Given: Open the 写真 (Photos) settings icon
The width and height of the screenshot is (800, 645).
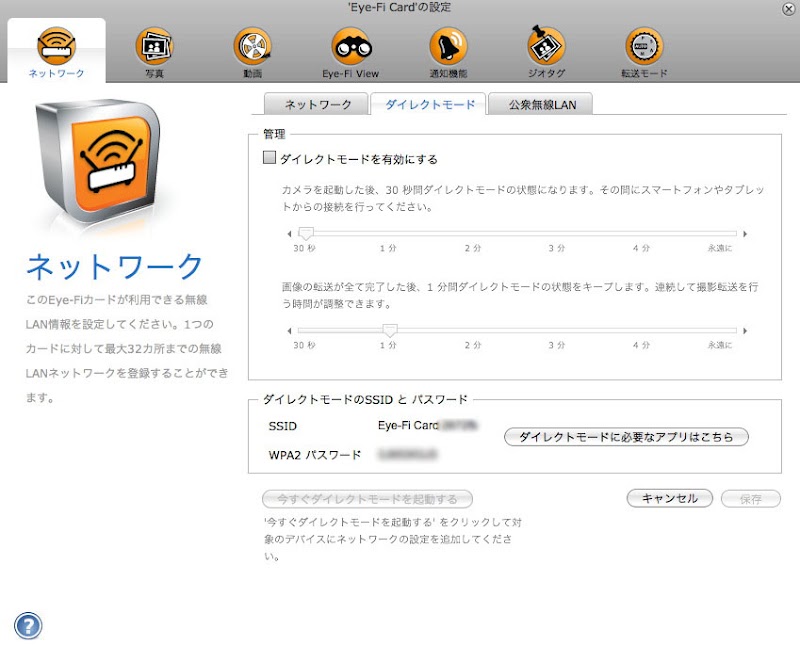Looking at the screenshot, I should (x=154, y=46).
